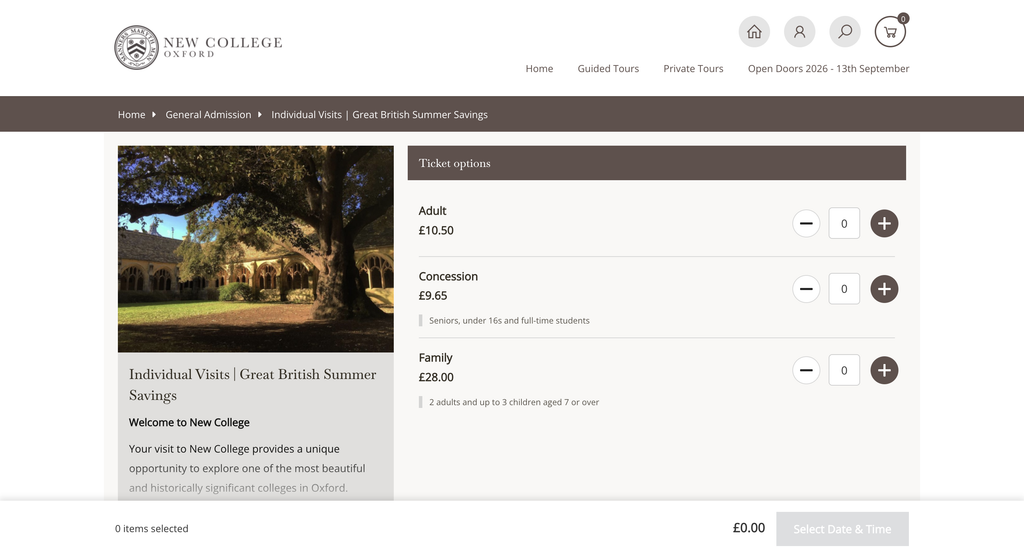
Task: Remove a Concession ticket with minus
Action: [x=806, y=289]
